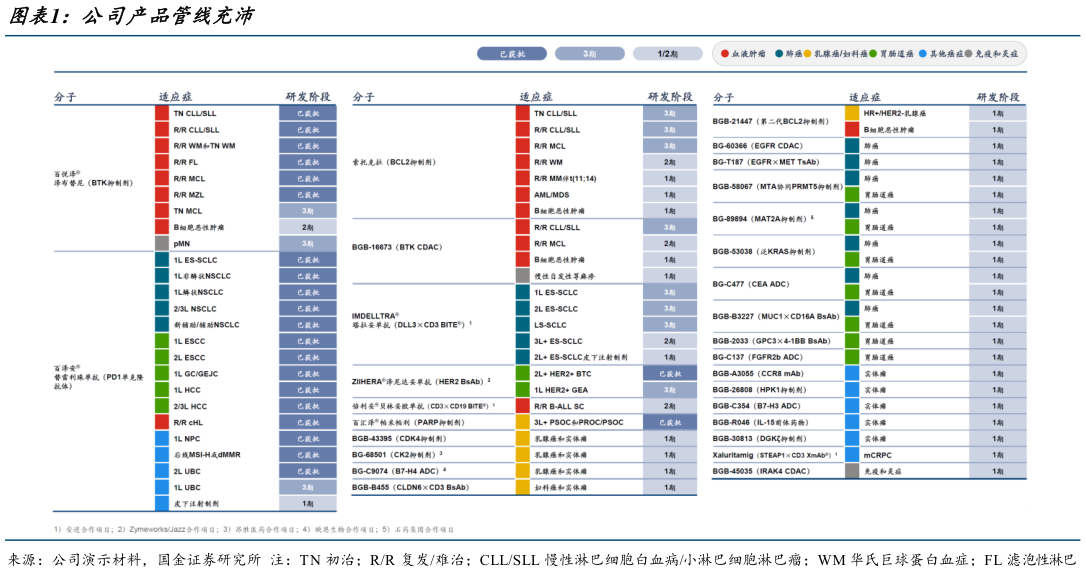The height and width of the screenshot is (573, 1086).
Task: Click the 2/3L HCC indication
Action: [x=190, y=406]
